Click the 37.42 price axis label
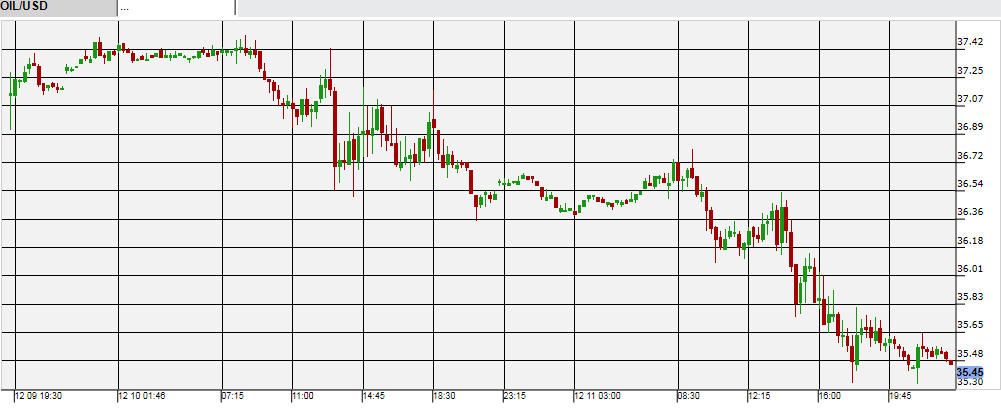1001x410 pixels. pos(970,43)
